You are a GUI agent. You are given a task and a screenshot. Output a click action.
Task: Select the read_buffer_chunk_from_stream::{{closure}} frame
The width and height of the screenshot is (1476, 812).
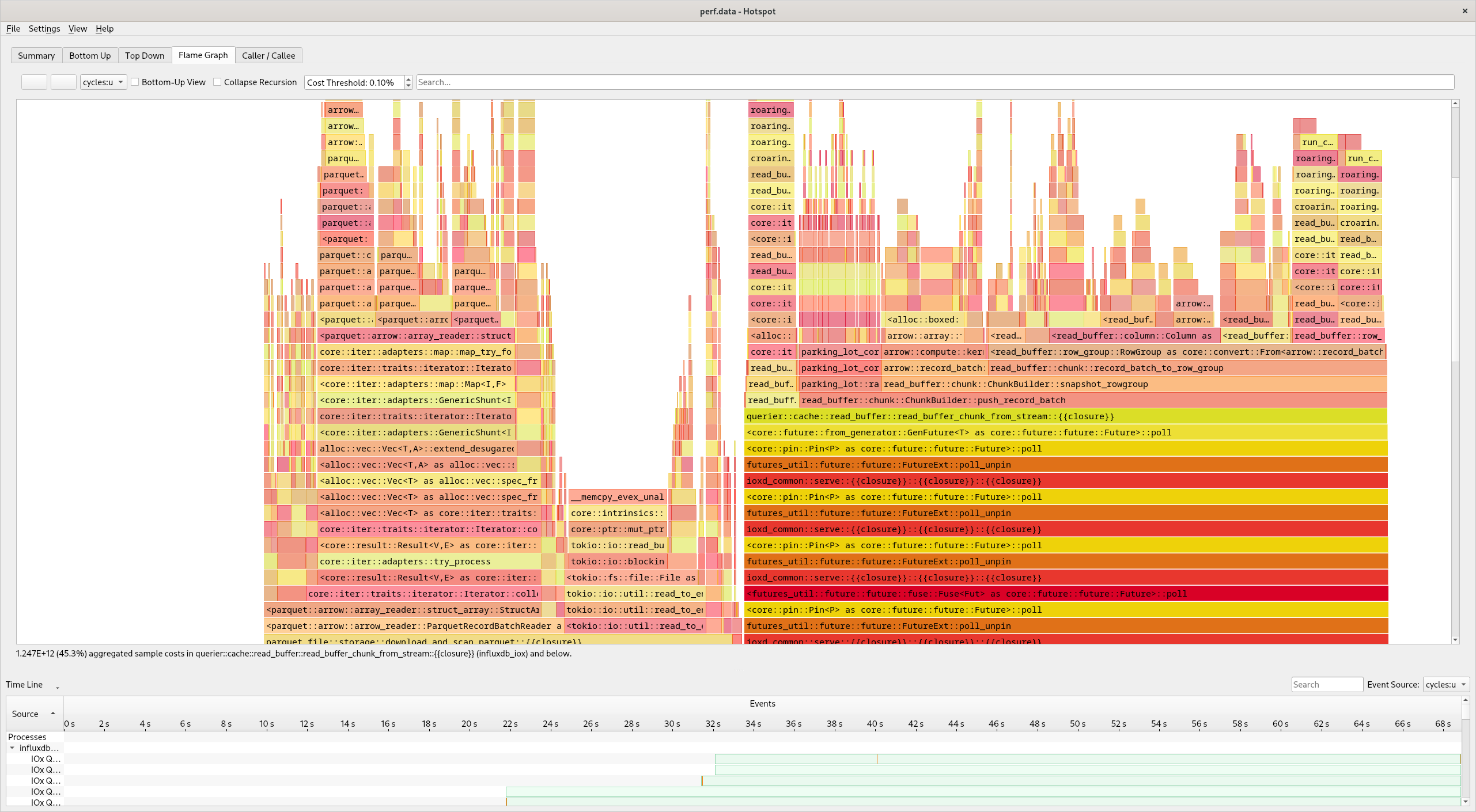point(1066,416)
